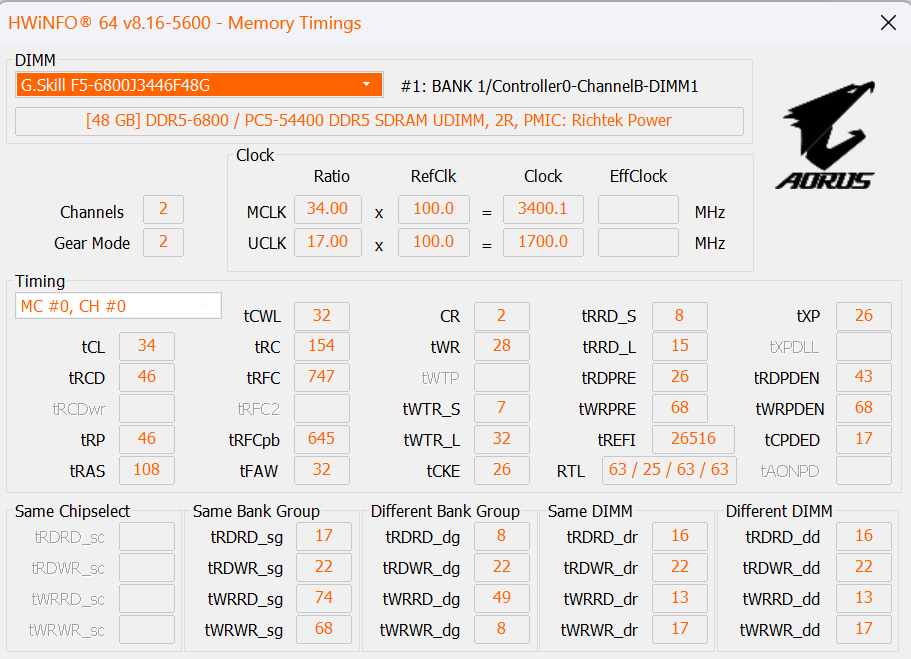Click the MCLK ratio value 34.00

328,209
